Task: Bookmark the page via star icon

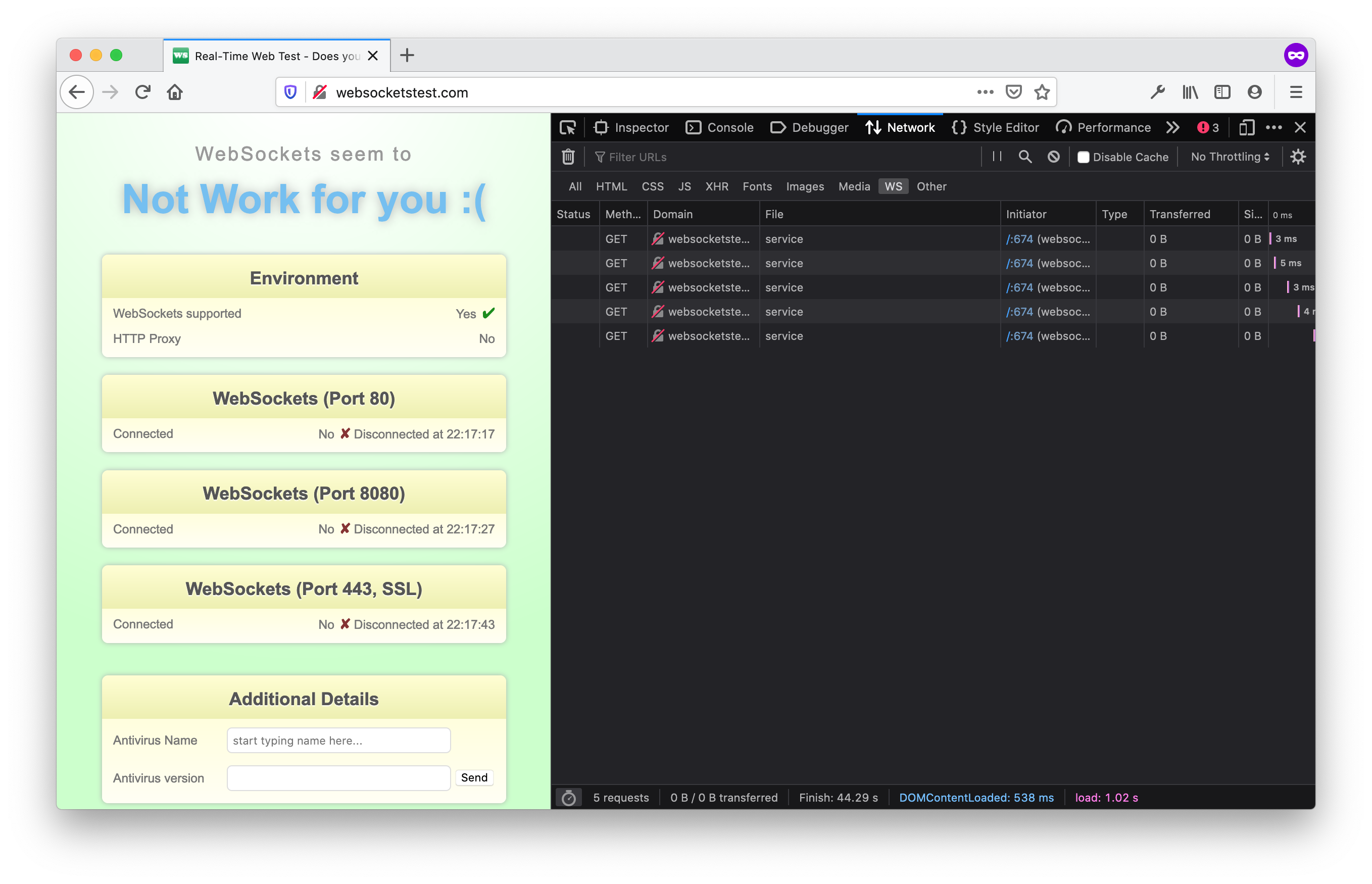Action: tap(1042, 92)
